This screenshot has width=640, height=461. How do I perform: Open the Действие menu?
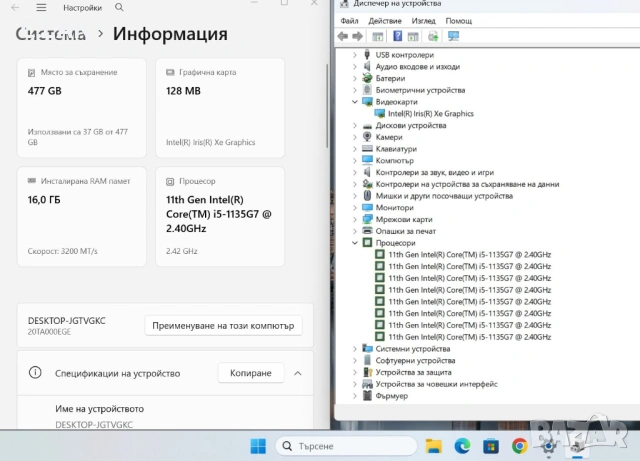[385, 20]
